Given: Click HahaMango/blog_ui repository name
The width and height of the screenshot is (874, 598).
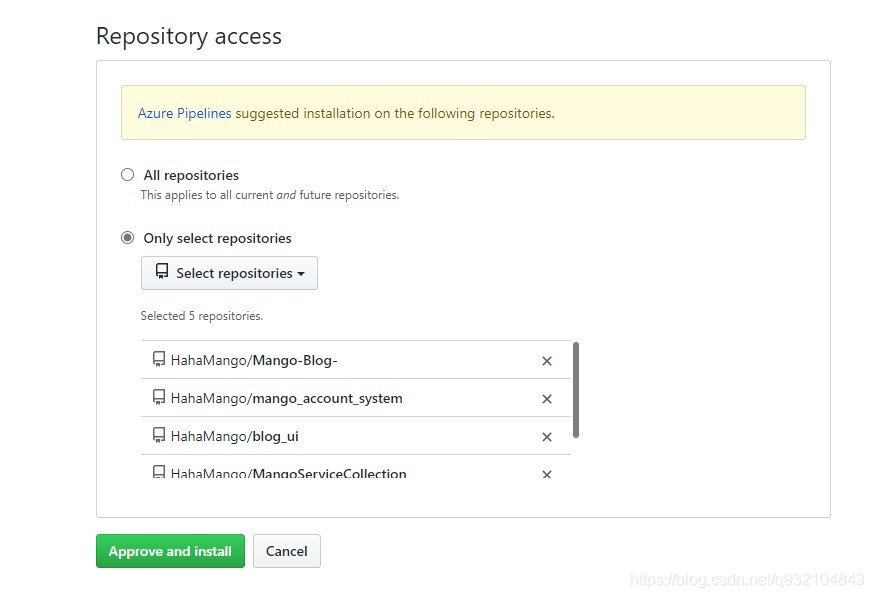Looking at the screenshot, I should point(235,436).
